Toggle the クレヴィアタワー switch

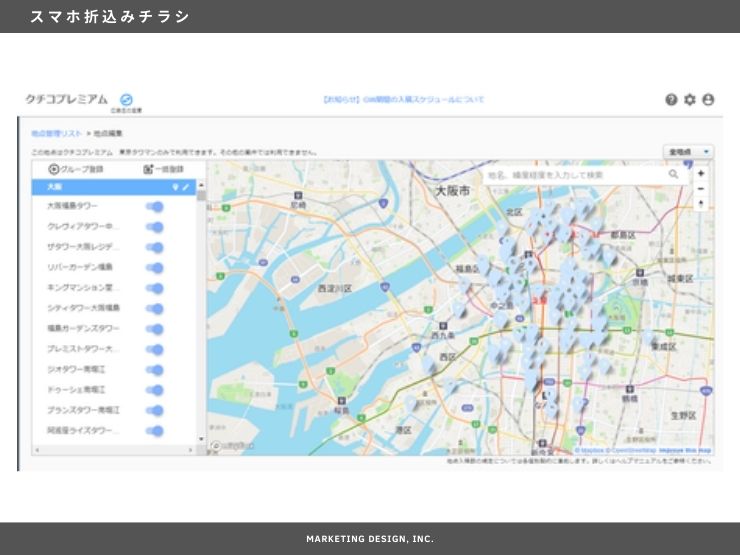point(155,227)
